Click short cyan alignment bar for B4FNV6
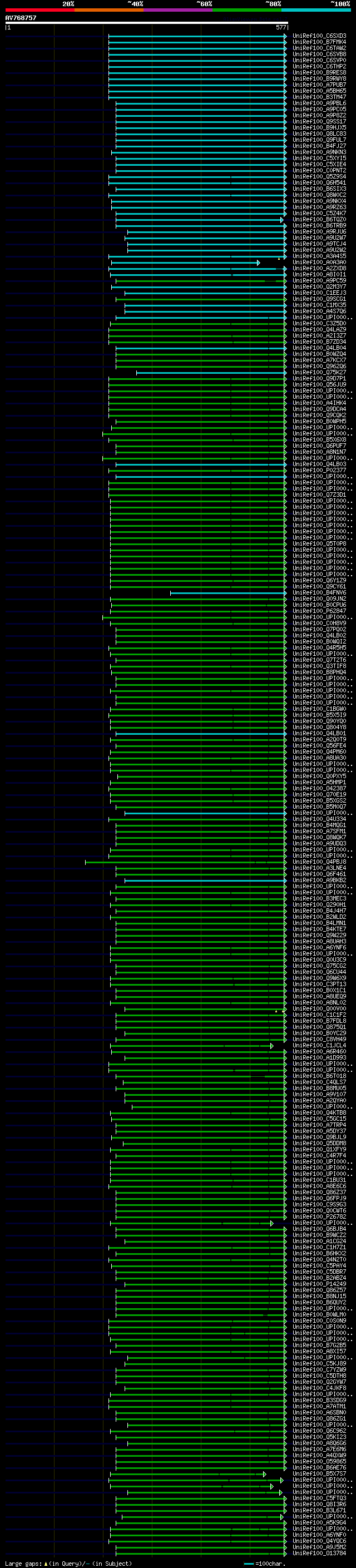Image resolution: width=356 pixels, height=1568 pixels. pos(229,592)
